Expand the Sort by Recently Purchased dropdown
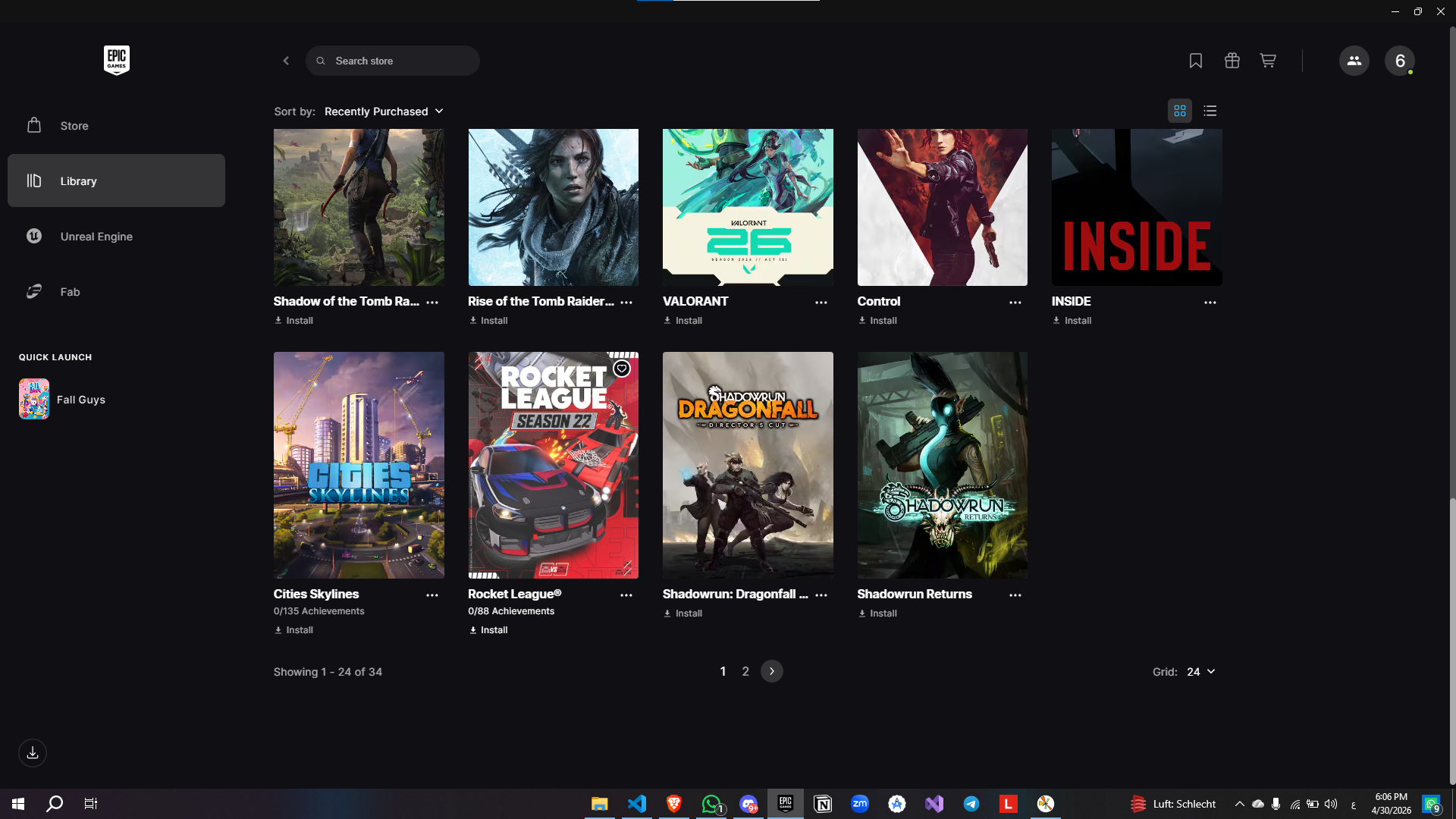The width and height of the screenshot is (1456, 819). click(x=384, y=111)
